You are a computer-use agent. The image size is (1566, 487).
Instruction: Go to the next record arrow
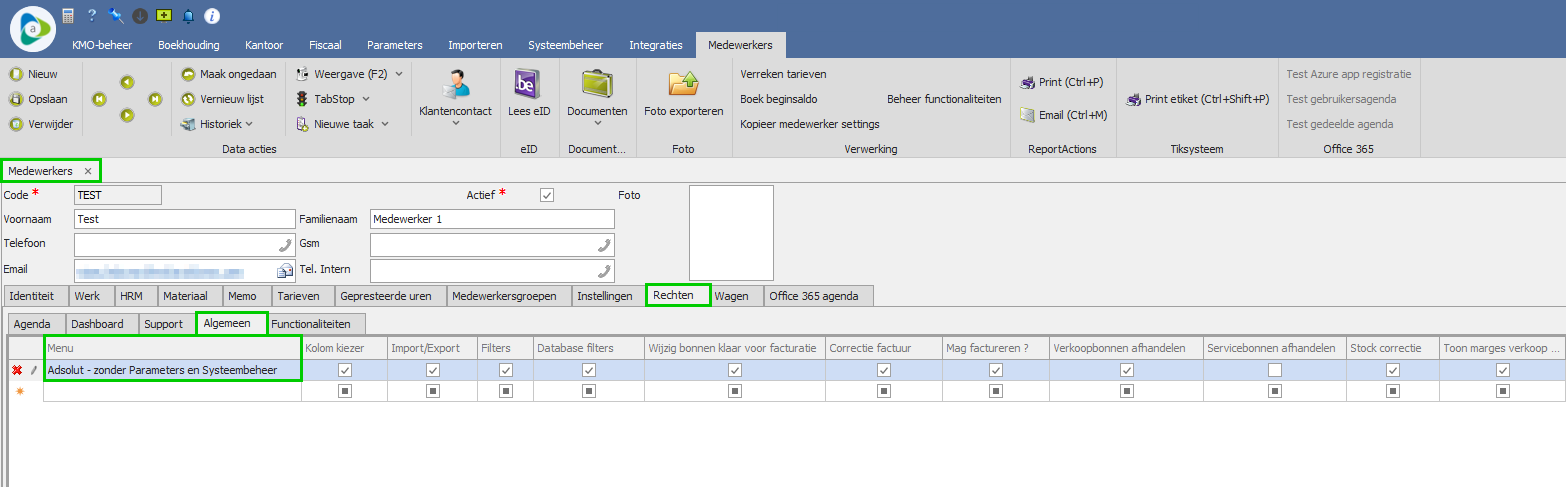(127, 115)
